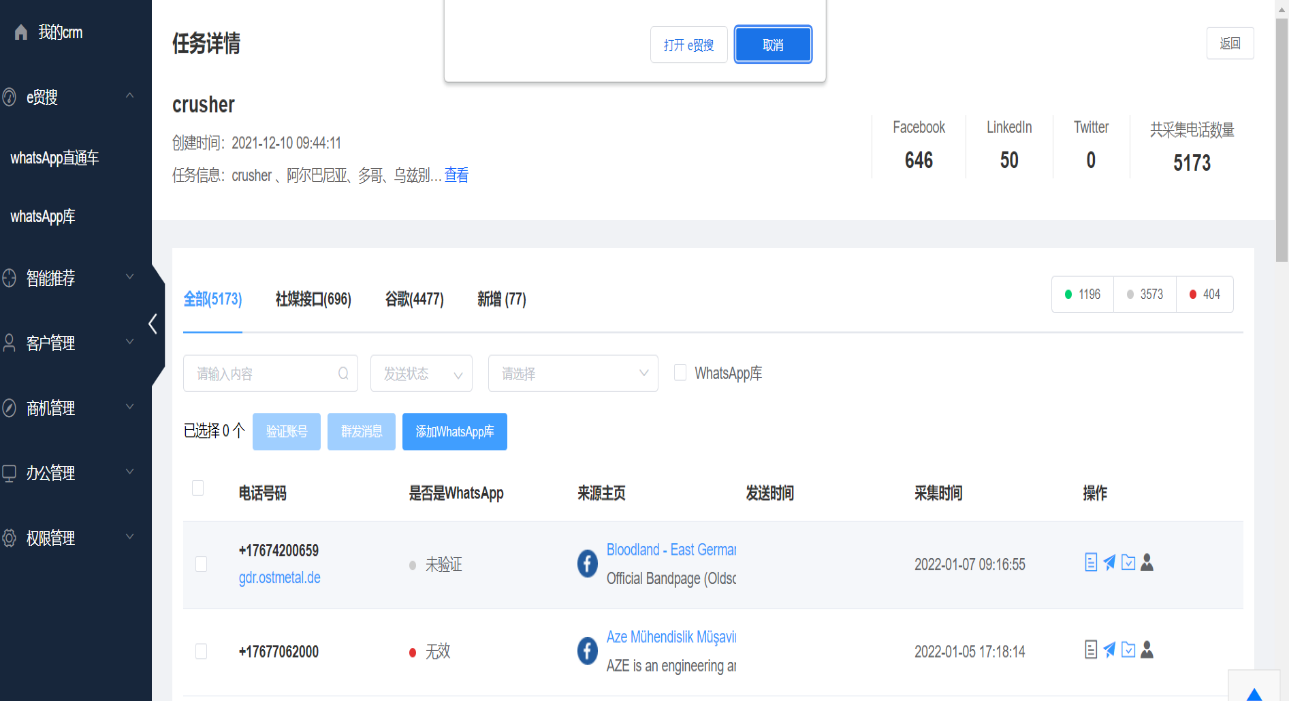Click the Facebook 646 count stat
The height and width of the screenshot is (701, 1289).
point(919,145)
